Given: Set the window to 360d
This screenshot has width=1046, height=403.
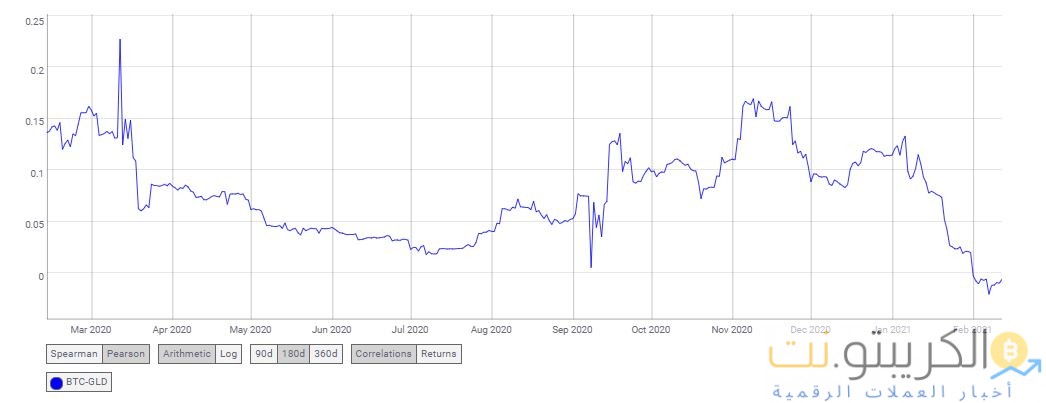Looking at the screenshot, I should click(325, 353).
